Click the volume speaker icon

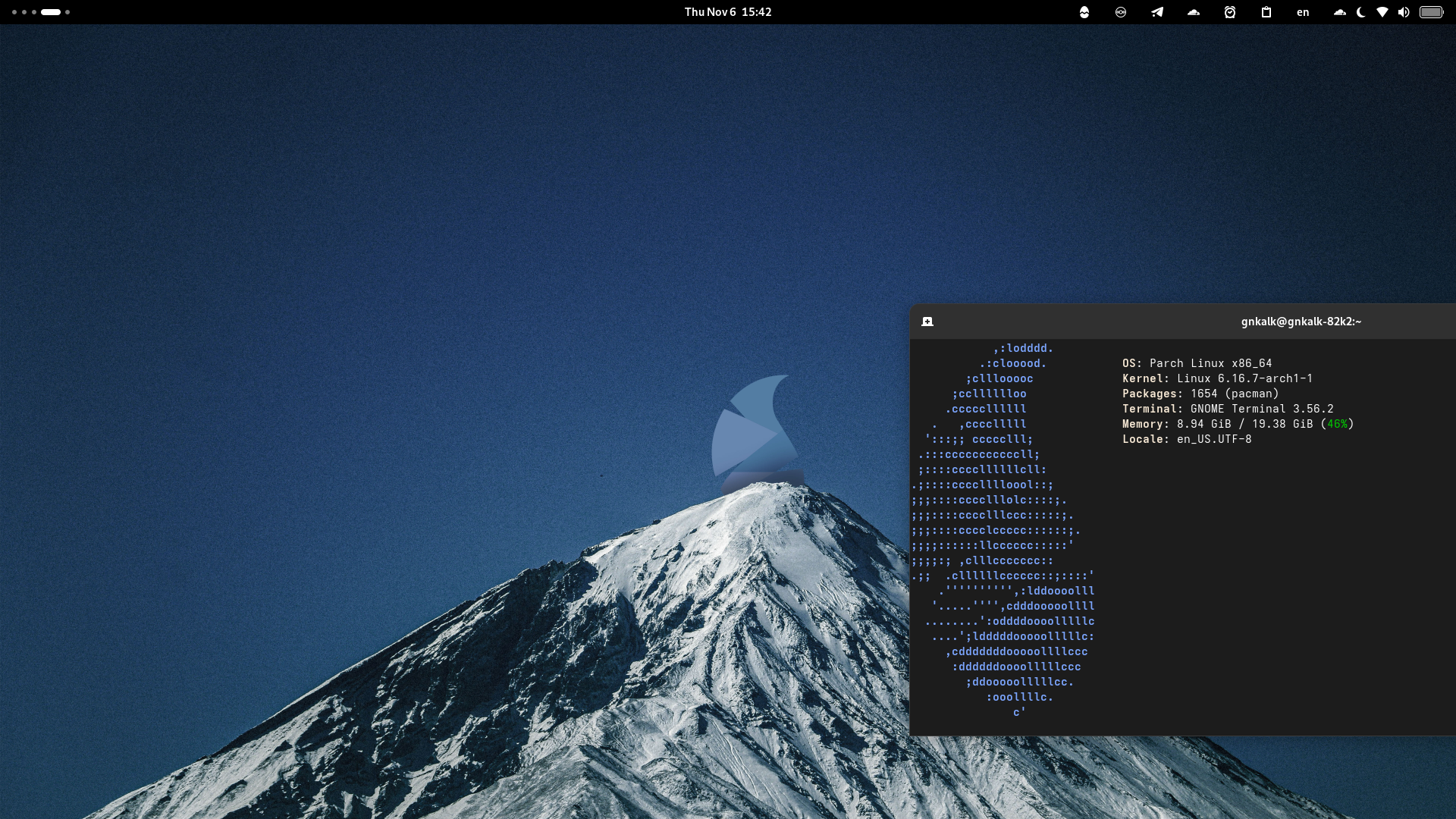click(1404, 12)
